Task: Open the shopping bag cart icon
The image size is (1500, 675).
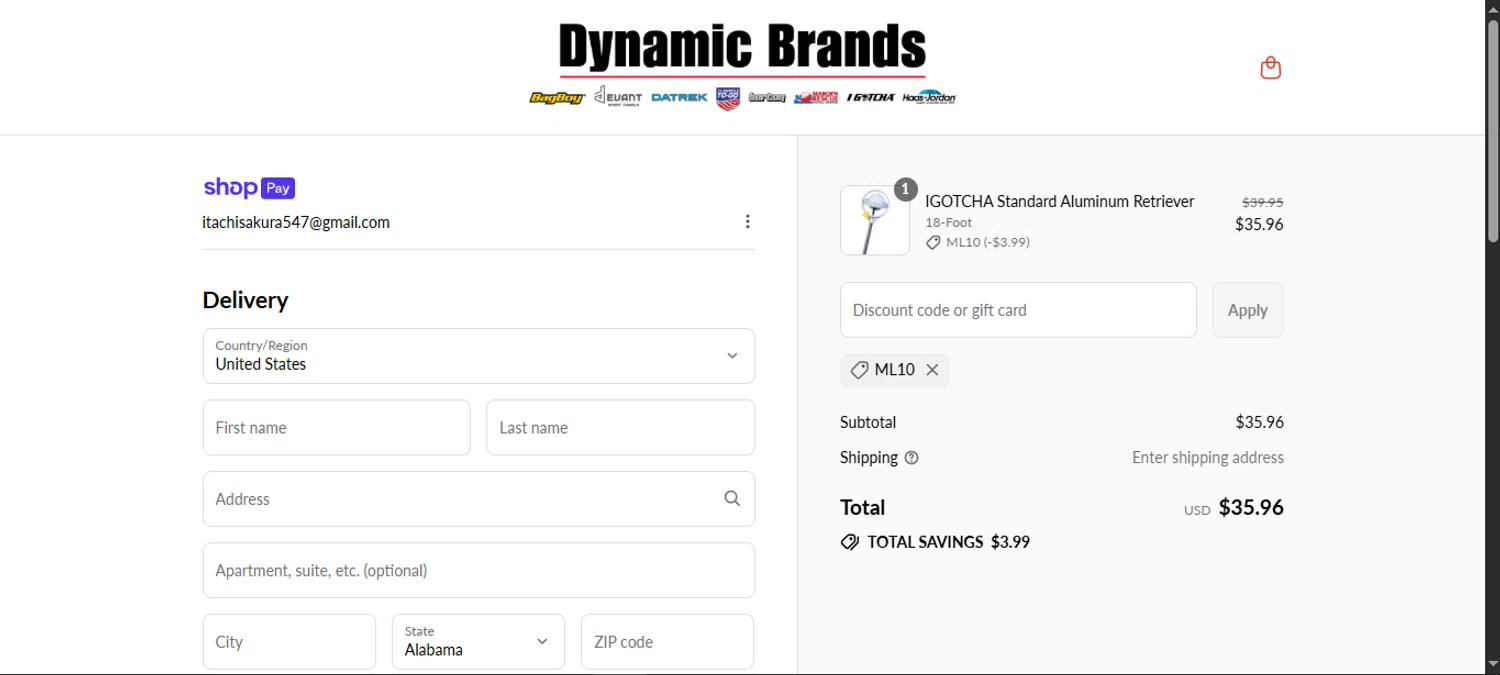Action: (x=1270, y=68)
